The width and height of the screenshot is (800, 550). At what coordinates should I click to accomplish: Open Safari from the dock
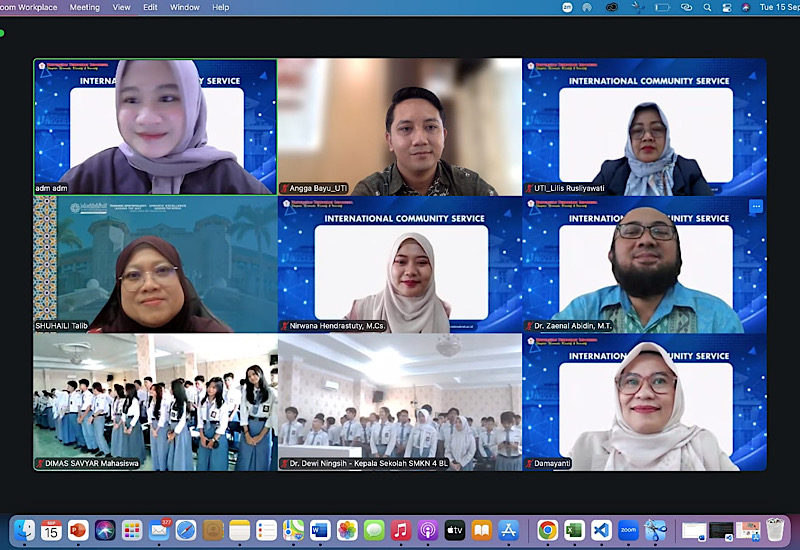coord(186,531)
